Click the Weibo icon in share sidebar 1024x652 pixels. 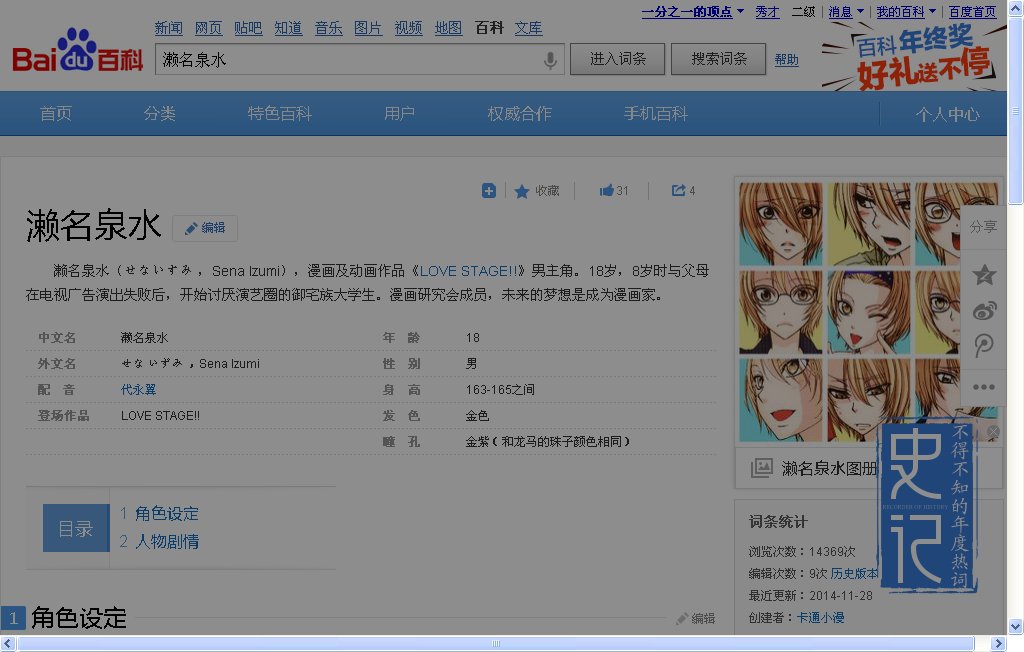click(984, 311)
